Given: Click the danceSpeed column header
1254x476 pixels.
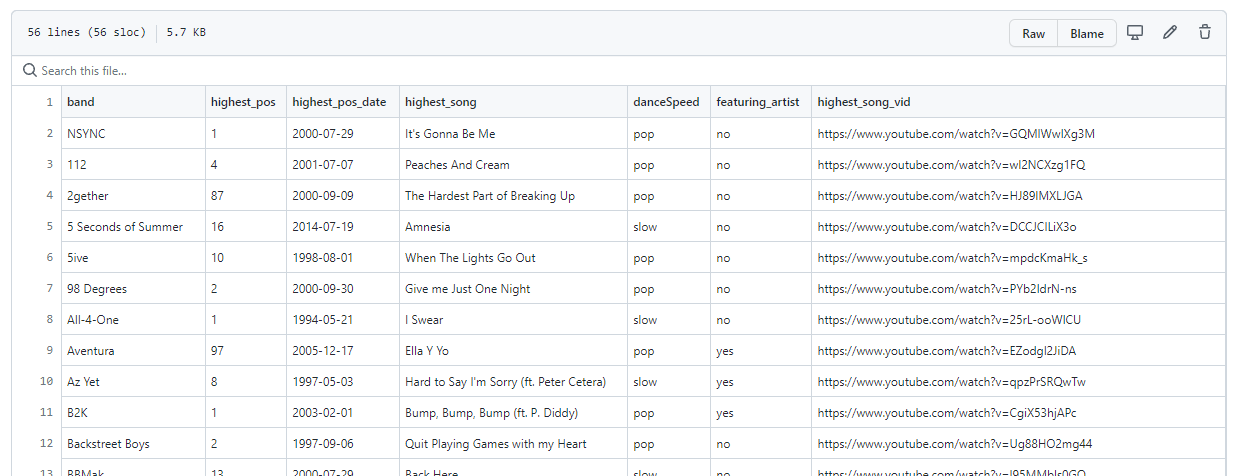Looking at the screenshot, I should click(x=668, y=102).
